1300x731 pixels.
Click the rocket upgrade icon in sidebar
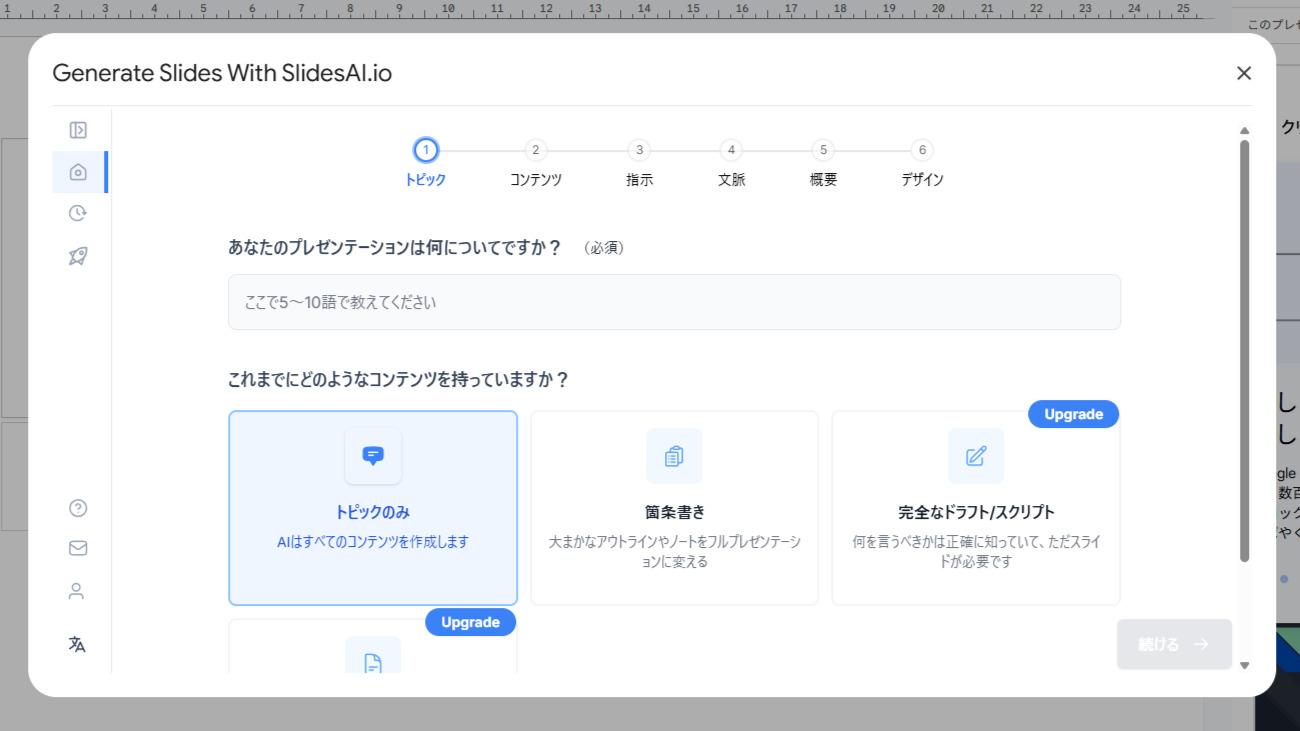(77, 256)
